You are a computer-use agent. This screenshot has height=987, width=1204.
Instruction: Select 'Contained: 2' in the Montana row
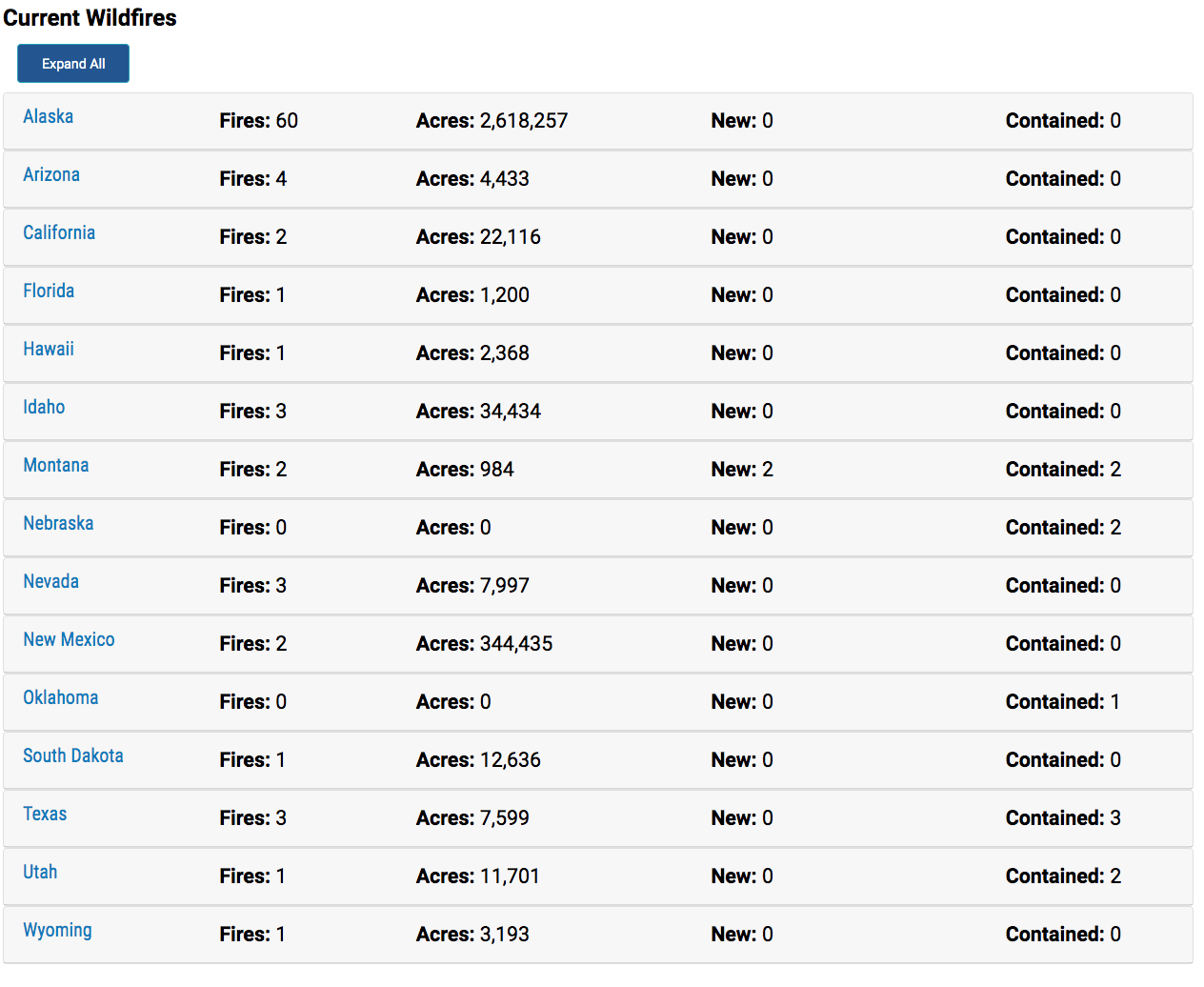(x=1063, y=470)
